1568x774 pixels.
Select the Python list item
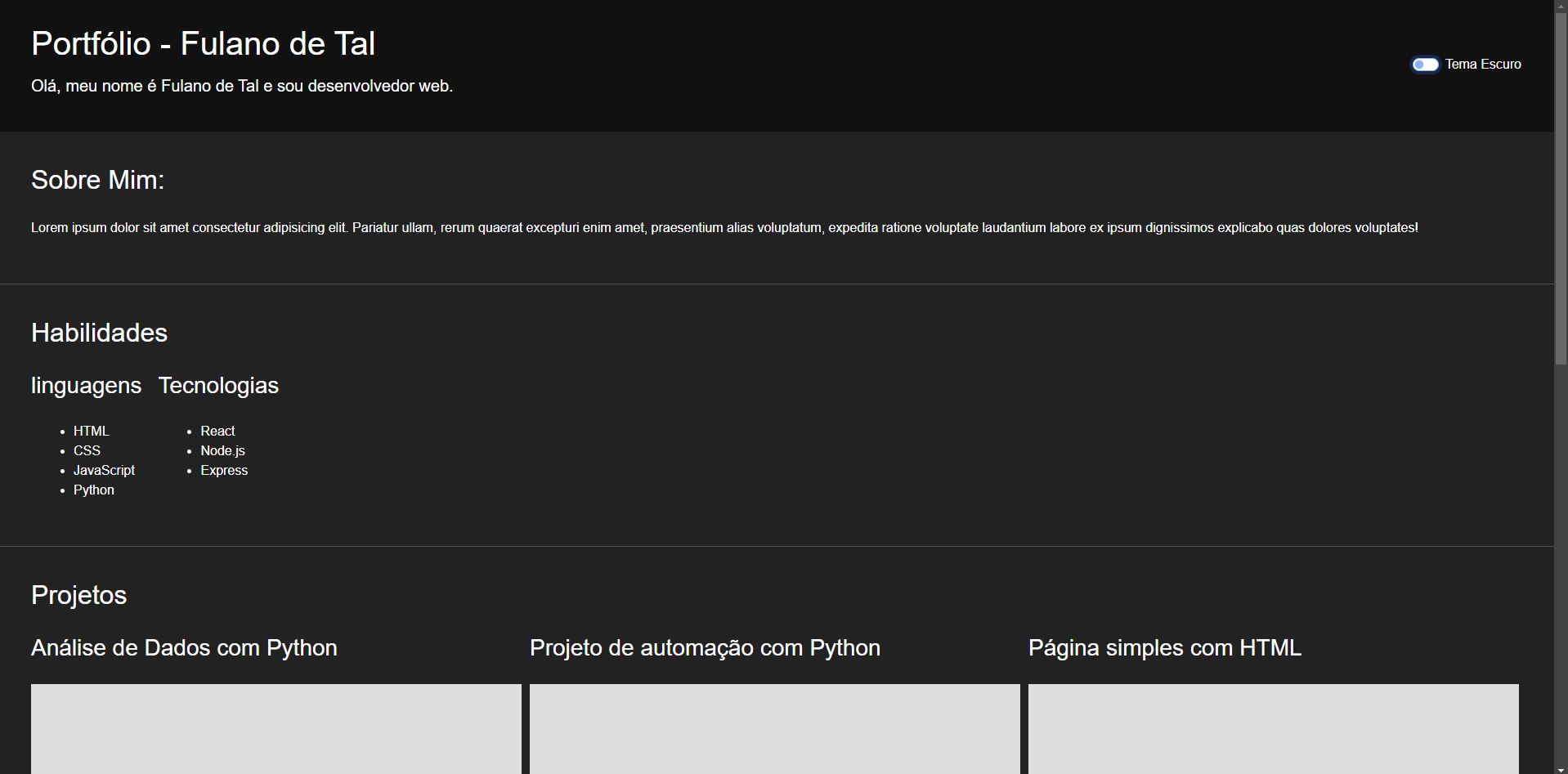(94, 490)
